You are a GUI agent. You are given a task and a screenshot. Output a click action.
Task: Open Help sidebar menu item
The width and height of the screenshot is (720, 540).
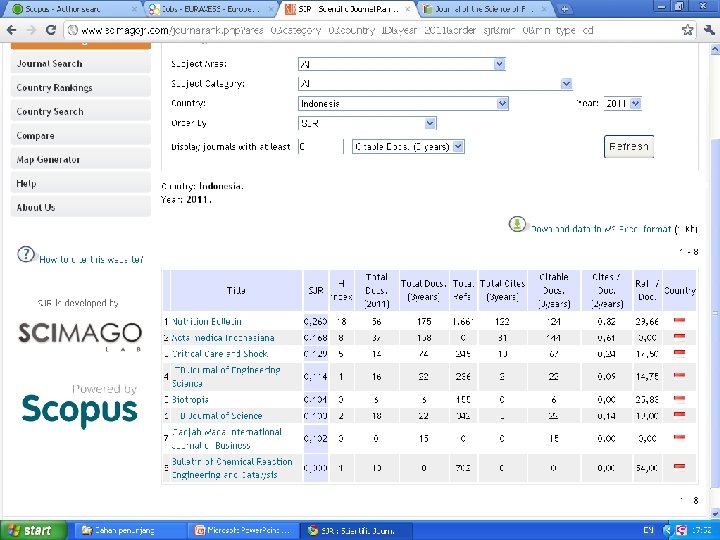[80, 183]
